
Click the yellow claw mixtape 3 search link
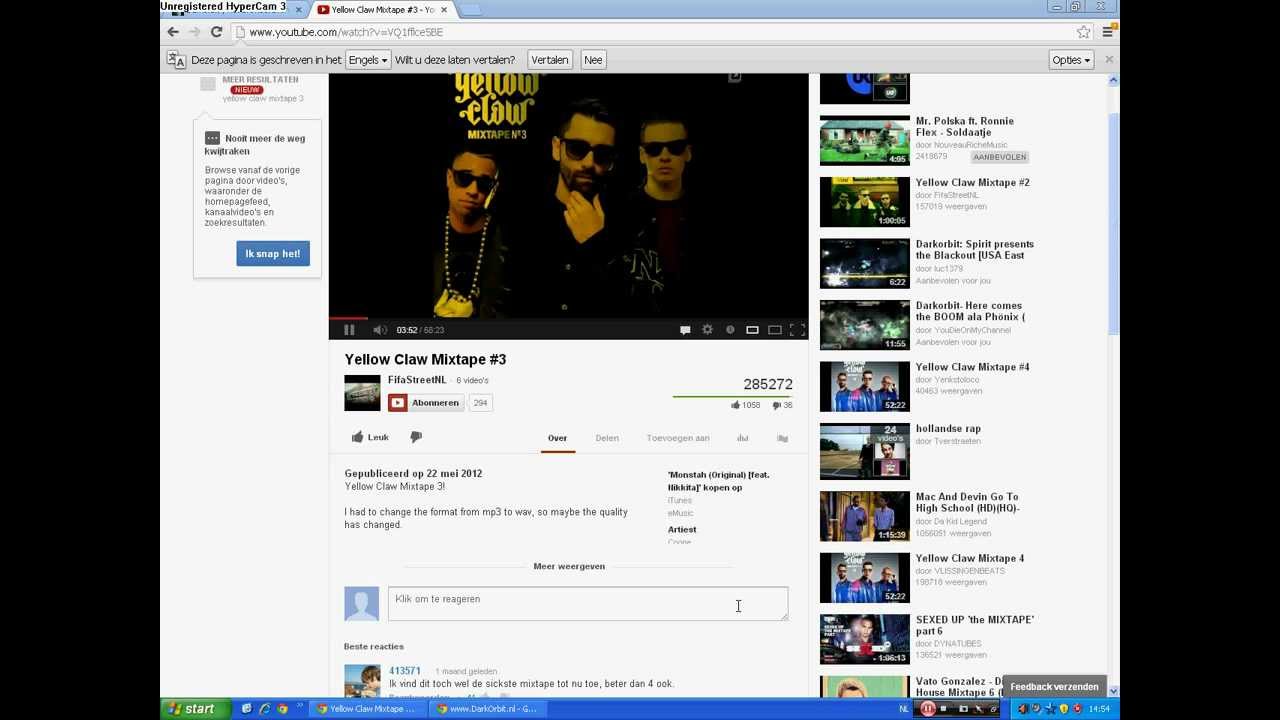click(x=263, y=98)
